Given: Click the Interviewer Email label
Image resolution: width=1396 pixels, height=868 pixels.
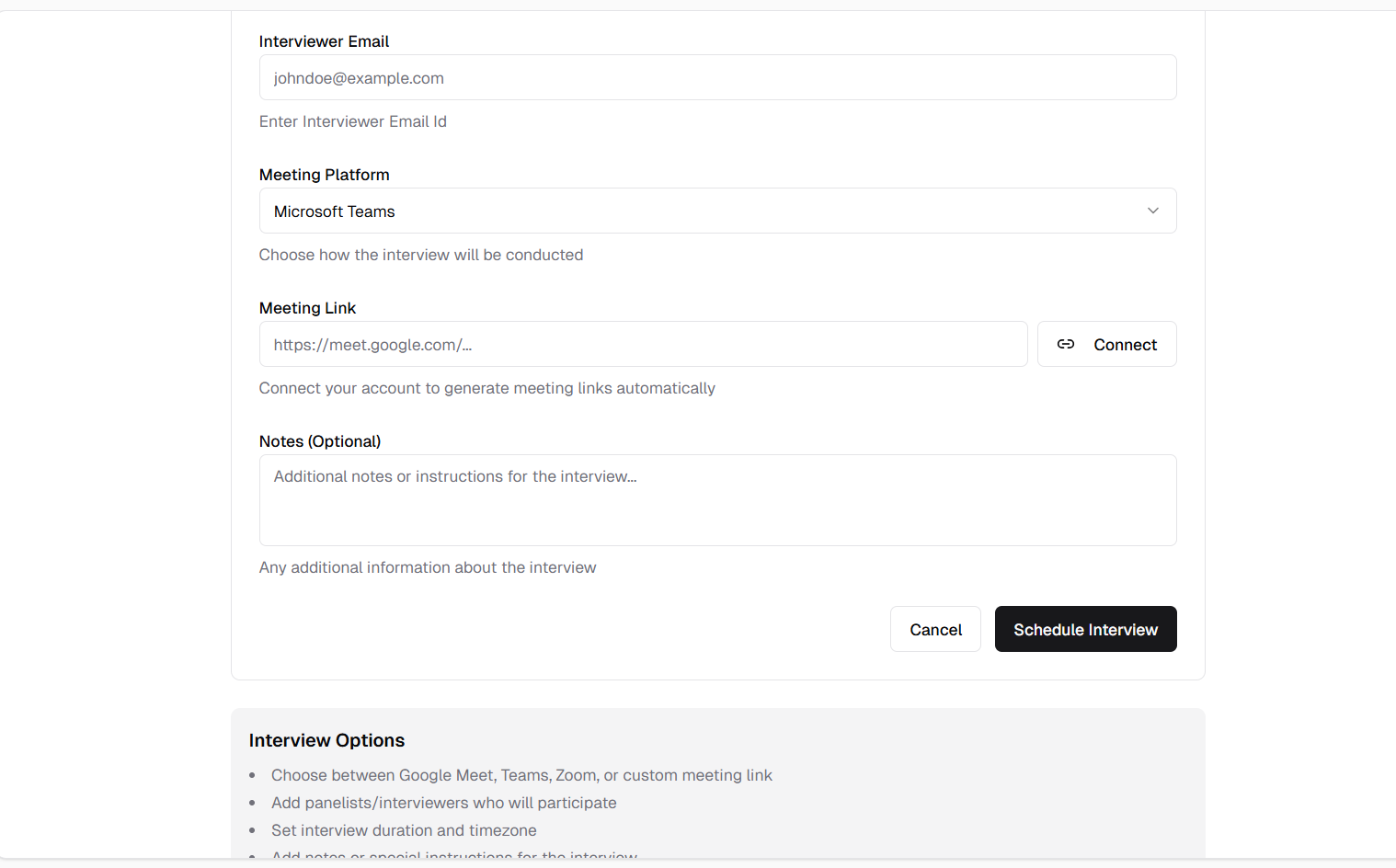Looking at the screenshot, I should tap(324, 41).
